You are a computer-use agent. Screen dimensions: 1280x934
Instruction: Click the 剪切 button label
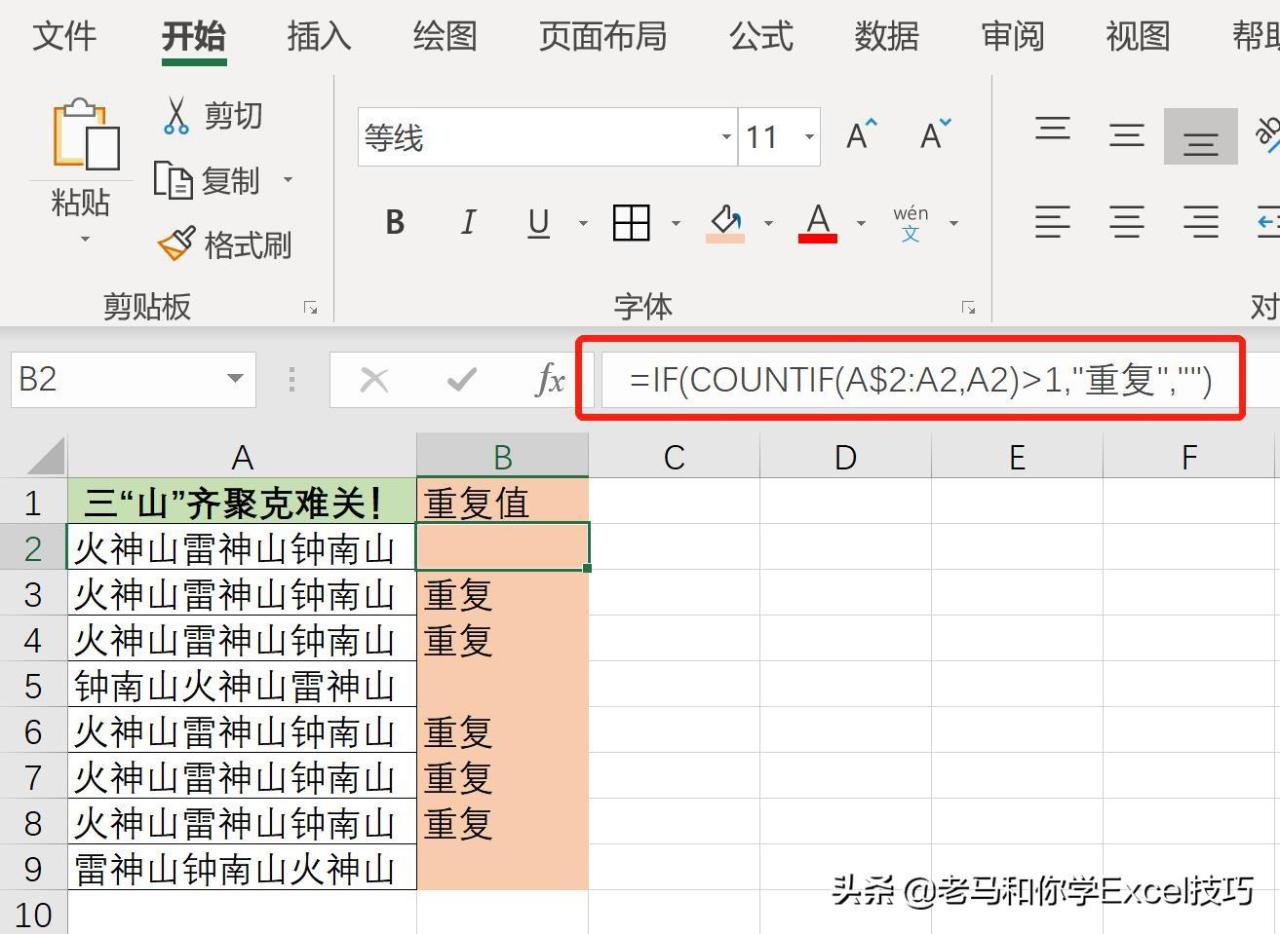point(233,116)
